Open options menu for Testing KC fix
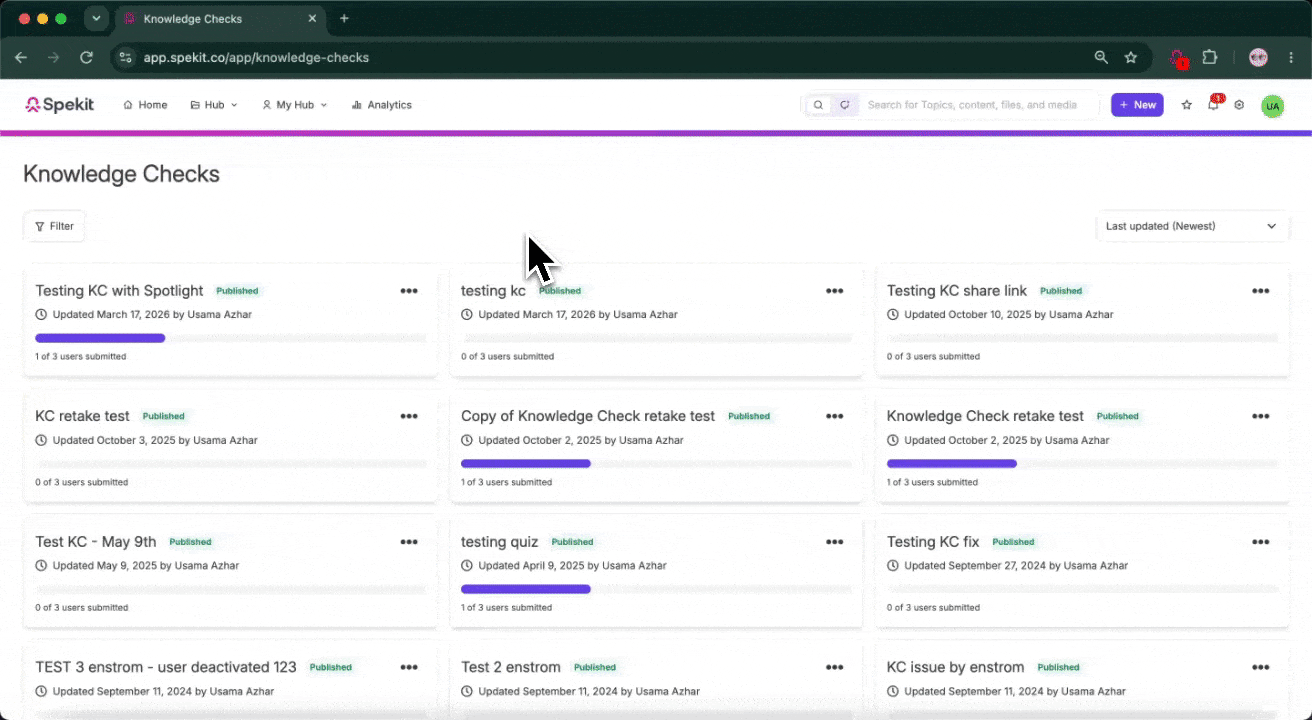 (x=1261, y=542)
